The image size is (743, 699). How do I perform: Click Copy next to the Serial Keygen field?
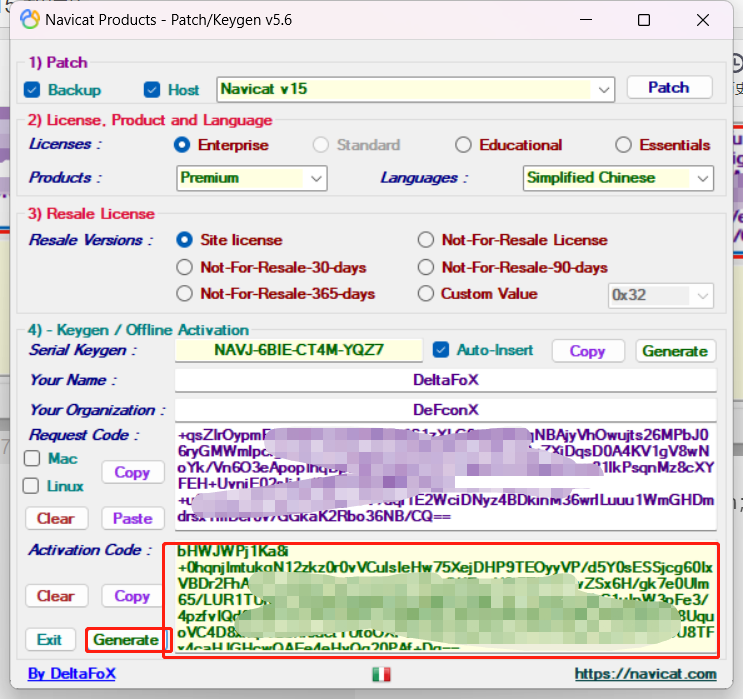[587, 351]
